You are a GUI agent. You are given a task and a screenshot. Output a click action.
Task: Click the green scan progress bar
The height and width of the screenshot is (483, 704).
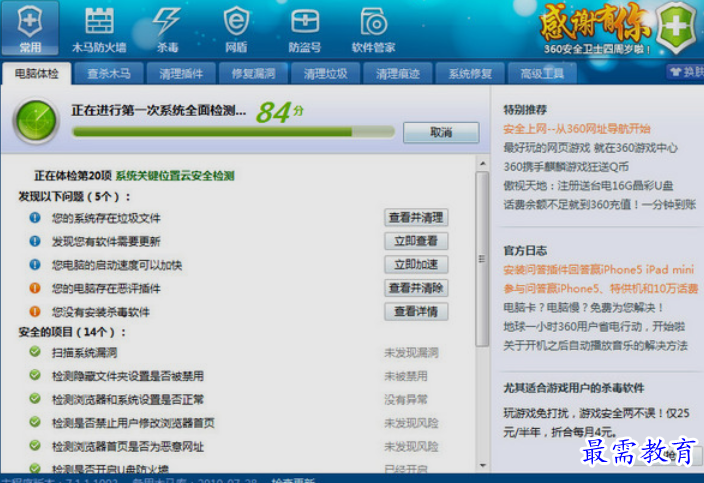point(233,132)
